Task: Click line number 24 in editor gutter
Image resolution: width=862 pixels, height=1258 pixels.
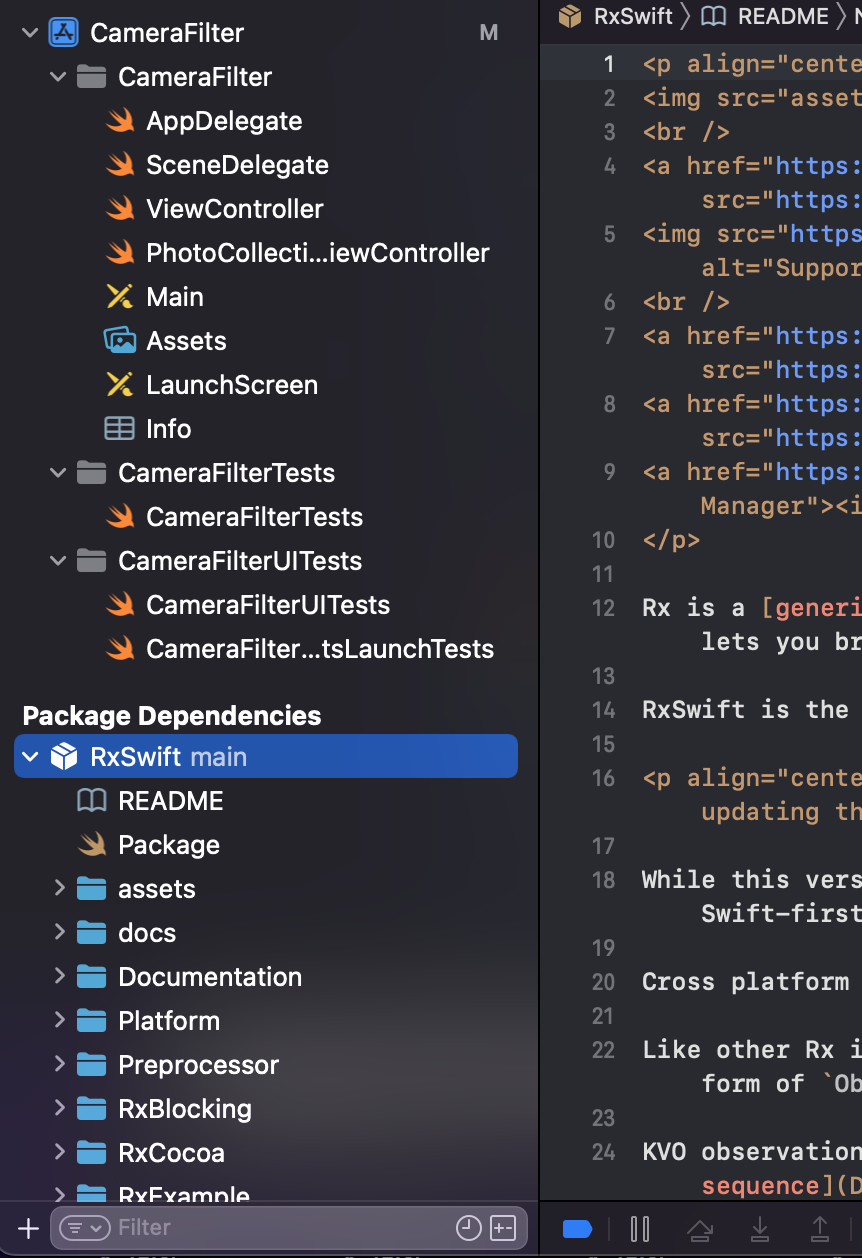Action: [x=603, y=1152]
